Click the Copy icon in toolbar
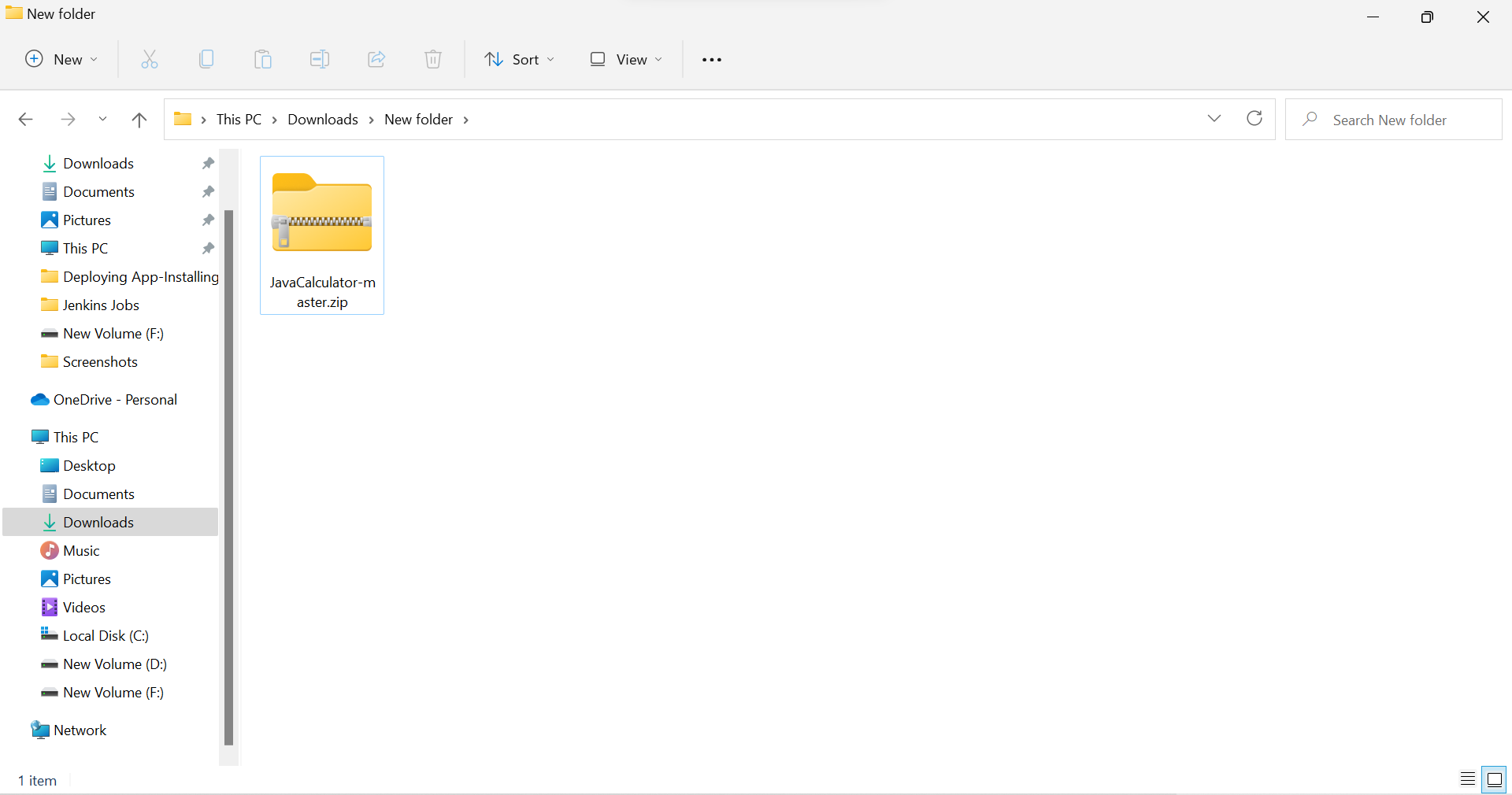Viewport: 1512px width, 795px height. point(206,60)
